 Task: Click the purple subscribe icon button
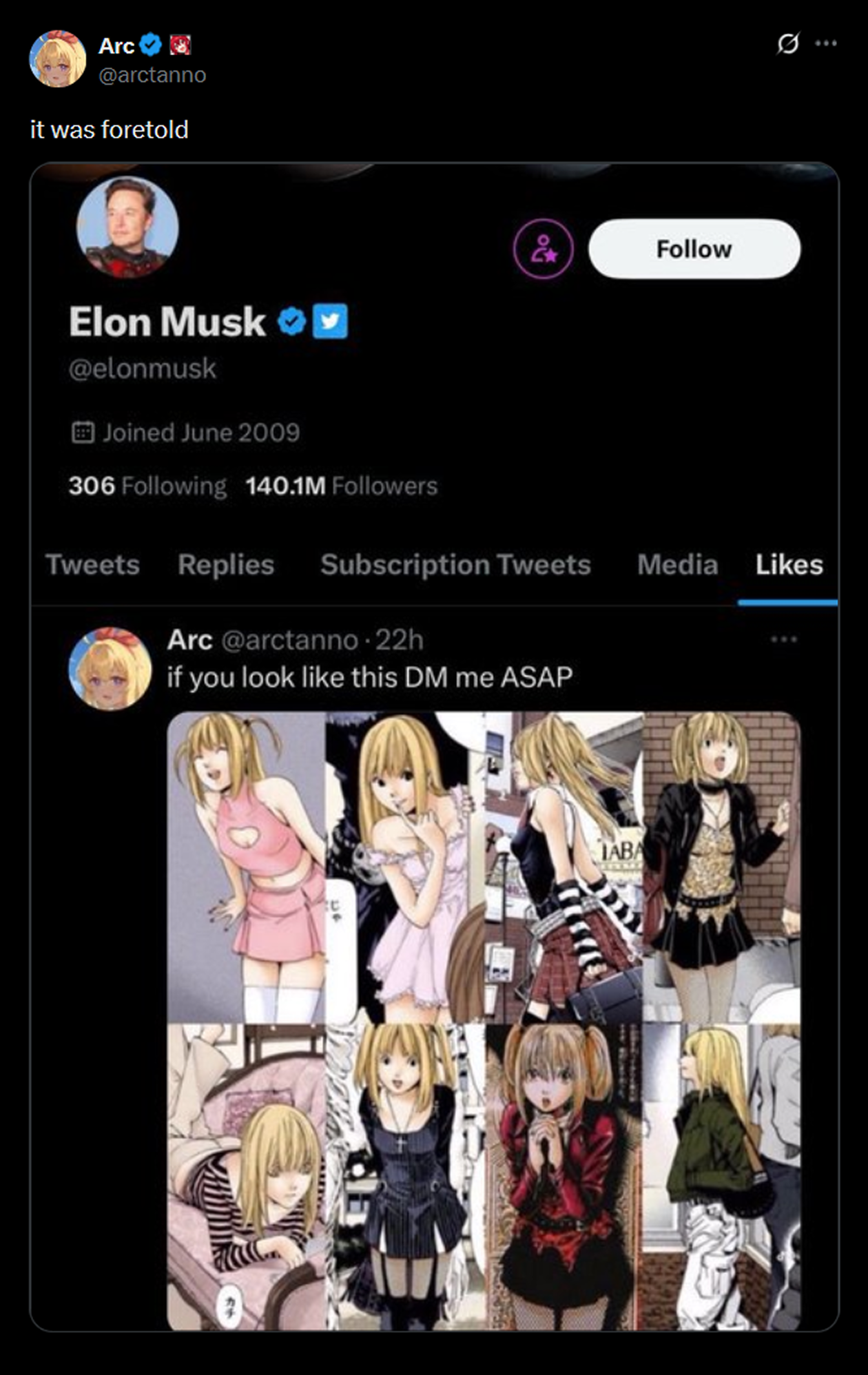click(x=543, y=249)
